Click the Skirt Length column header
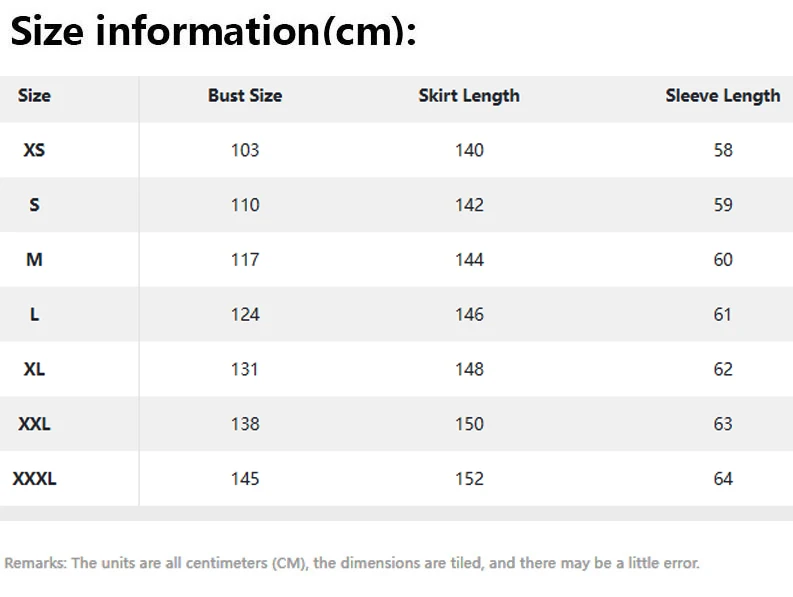This screenshot has height=597, width=793. click(x=469, y=96)
